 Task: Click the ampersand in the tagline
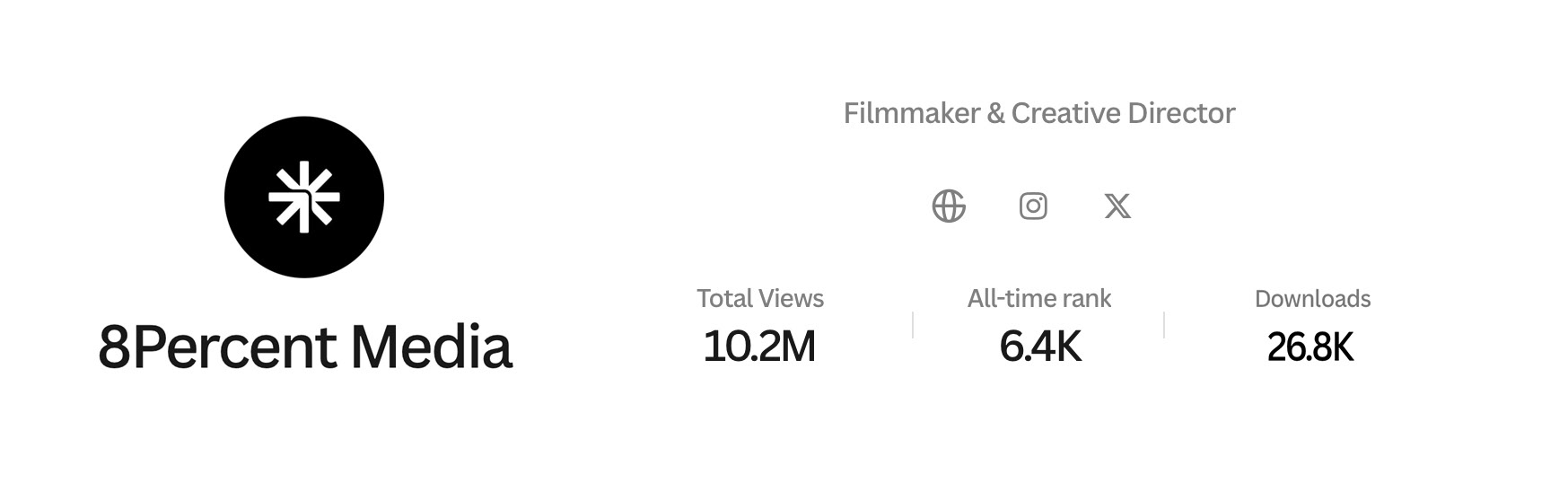pyautogui.click(x=995, y=113)
